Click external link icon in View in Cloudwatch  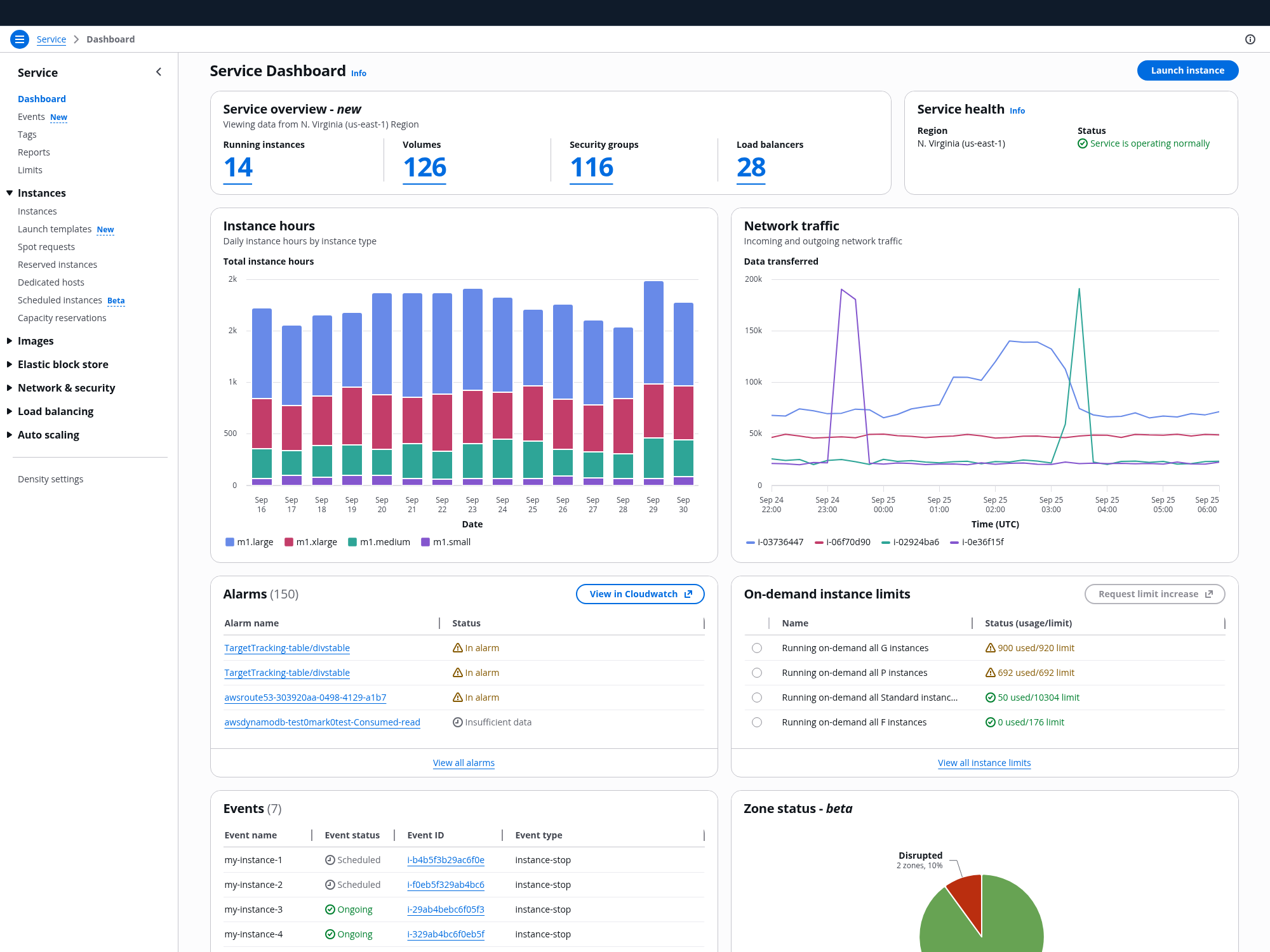(x=688, y=594)
